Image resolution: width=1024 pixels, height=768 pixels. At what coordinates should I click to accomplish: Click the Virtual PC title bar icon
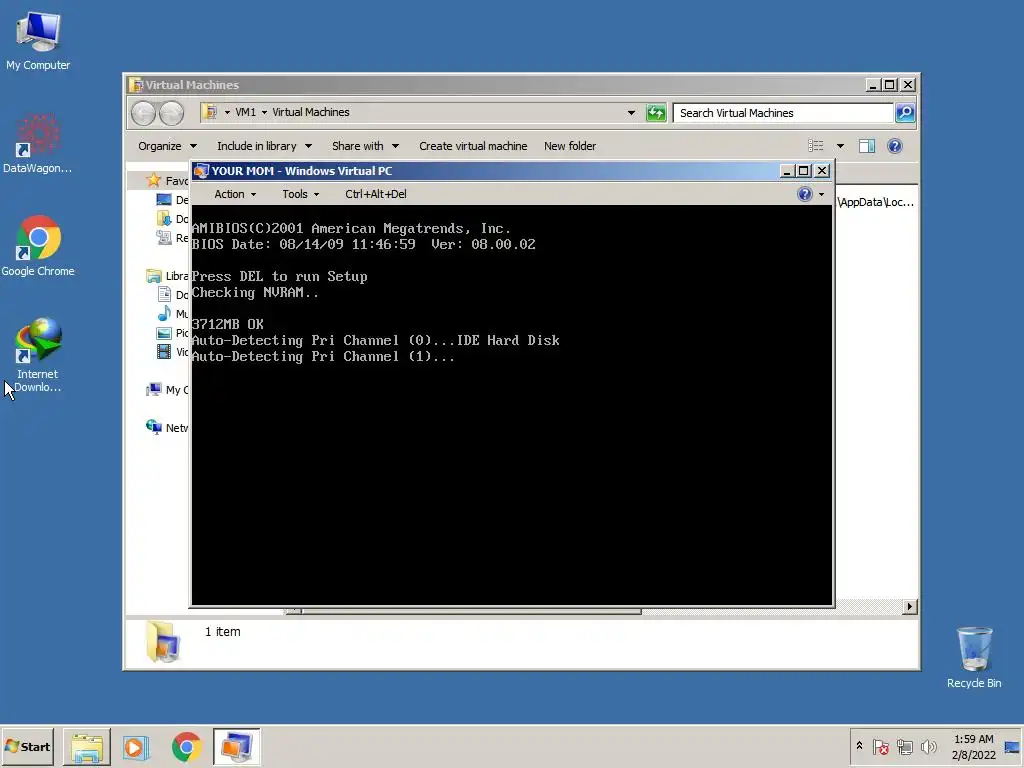point(201,171)
